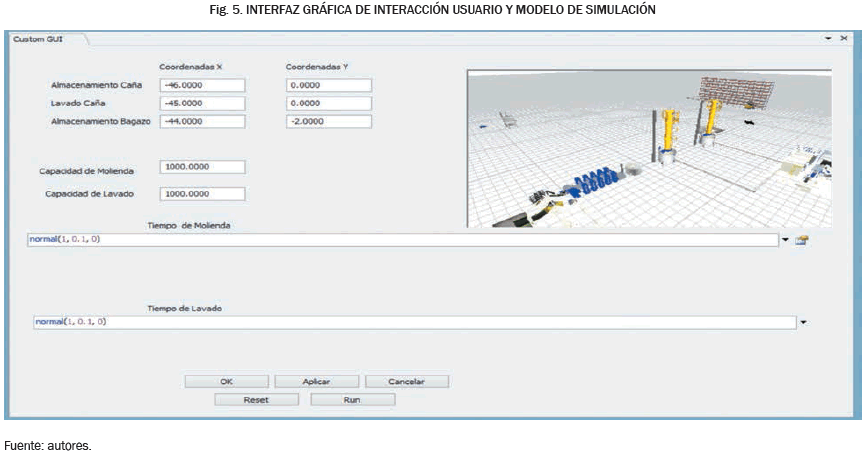Screen dimensions: 866x456
Task: Open the distribution chooser icon beside Tiempo de Molienda
Action: pos(801,241)
